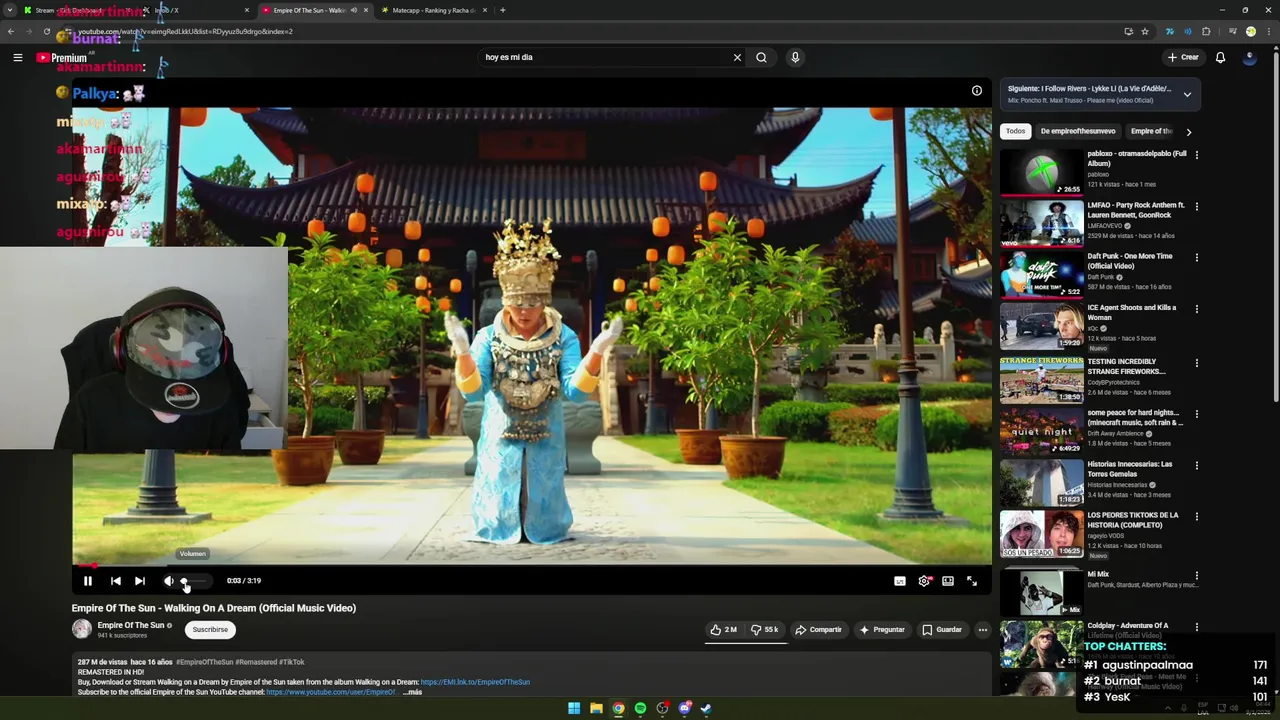This screenshot has height=720, width=1280.
Task: Subscribe with the Suscribirse button
Action: 210,630
